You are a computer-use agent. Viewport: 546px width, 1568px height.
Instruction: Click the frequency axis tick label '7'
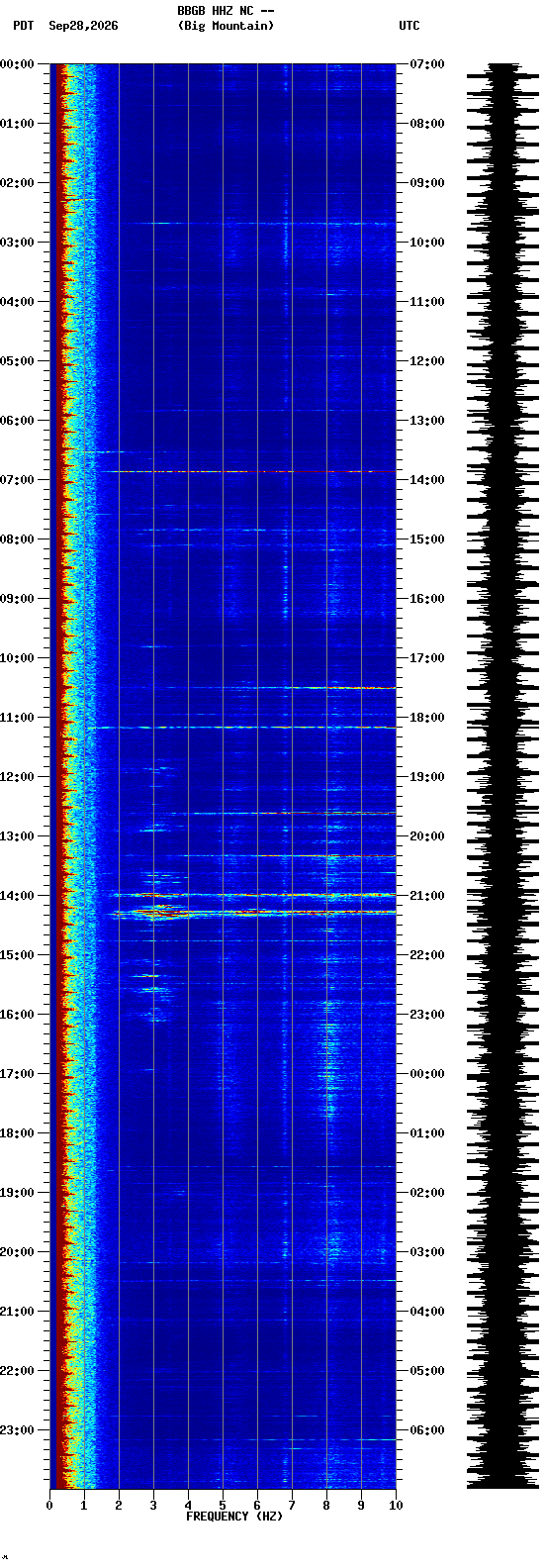click(292, 1506)
